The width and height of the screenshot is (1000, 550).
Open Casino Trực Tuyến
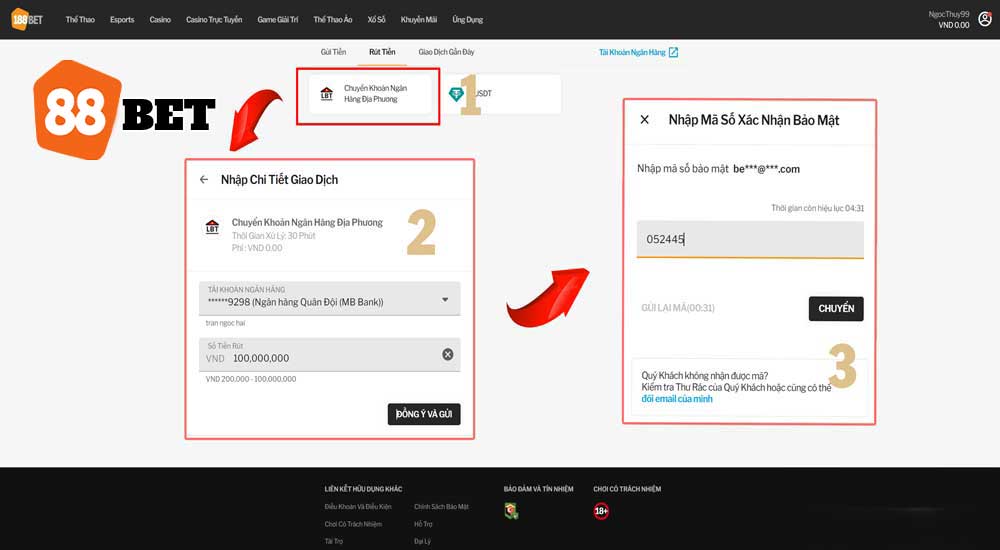click(x=214, y=20)
